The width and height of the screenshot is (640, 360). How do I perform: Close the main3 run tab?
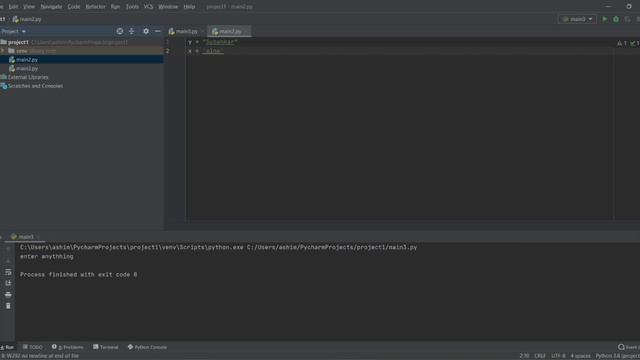tap(38, 237)
